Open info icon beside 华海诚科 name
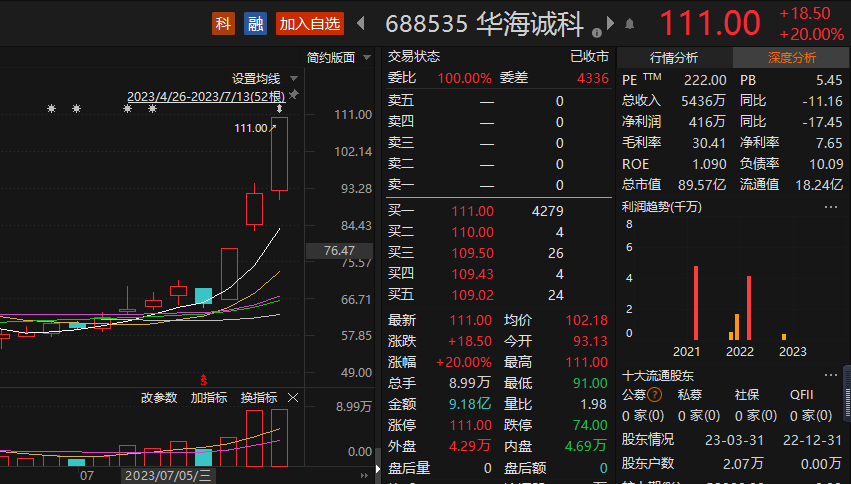 click(x=596, y=33)
